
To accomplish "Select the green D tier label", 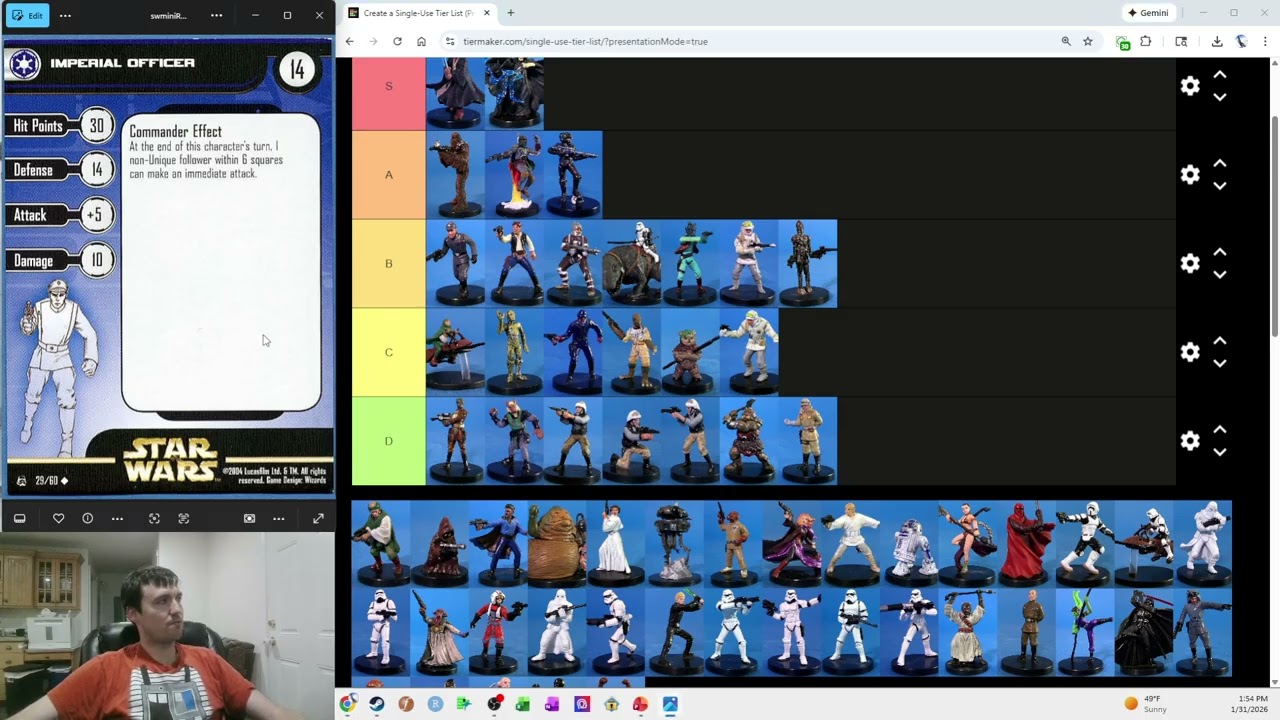I will tap(389, 441).
